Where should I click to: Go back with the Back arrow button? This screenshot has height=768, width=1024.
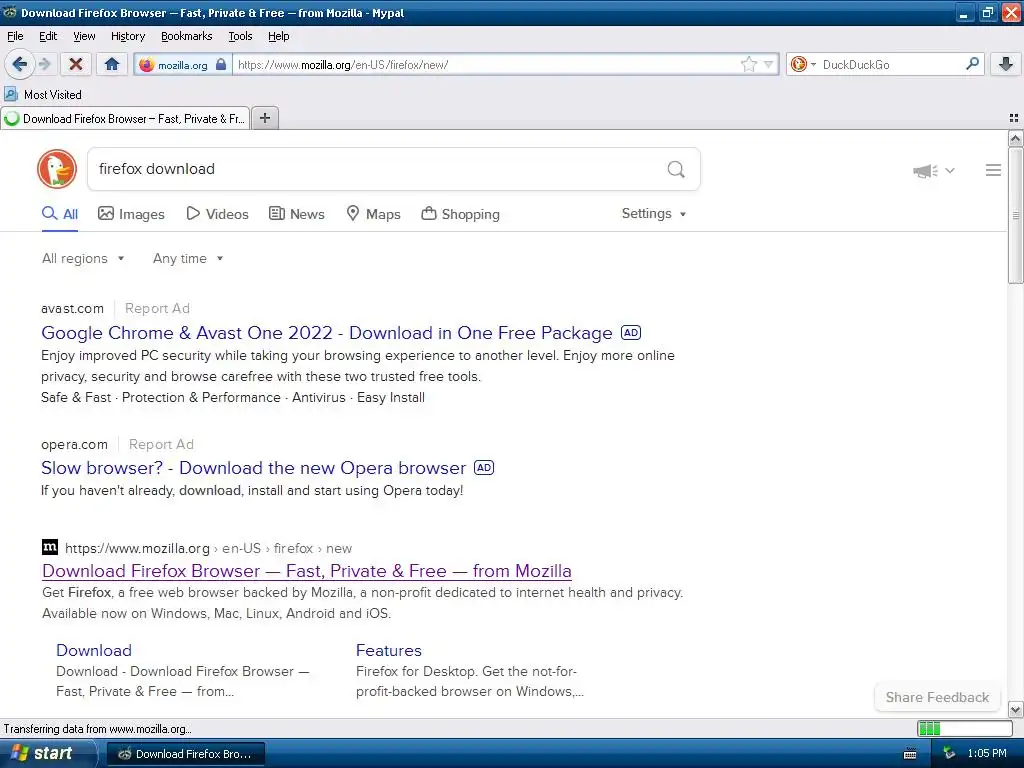point(20,64)
